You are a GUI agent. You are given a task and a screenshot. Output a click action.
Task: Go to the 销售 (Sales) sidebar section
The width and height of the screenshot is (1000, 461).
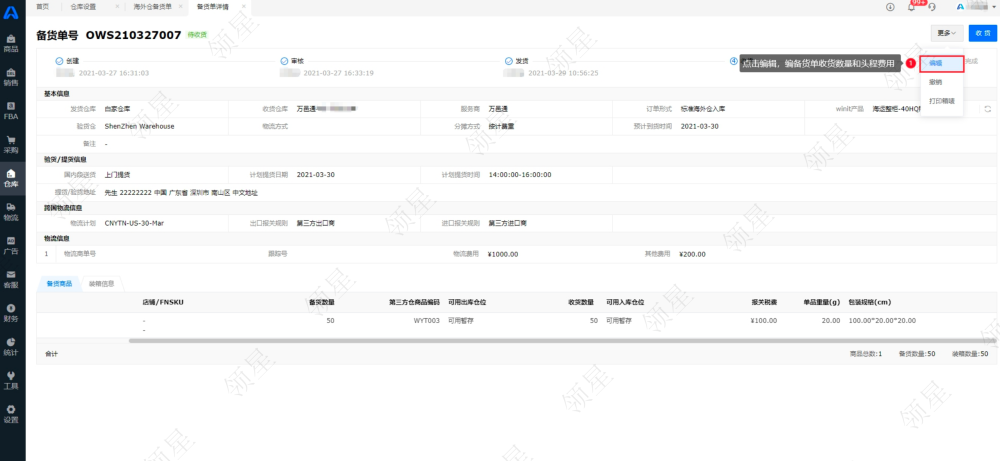[x=11, y=77]
